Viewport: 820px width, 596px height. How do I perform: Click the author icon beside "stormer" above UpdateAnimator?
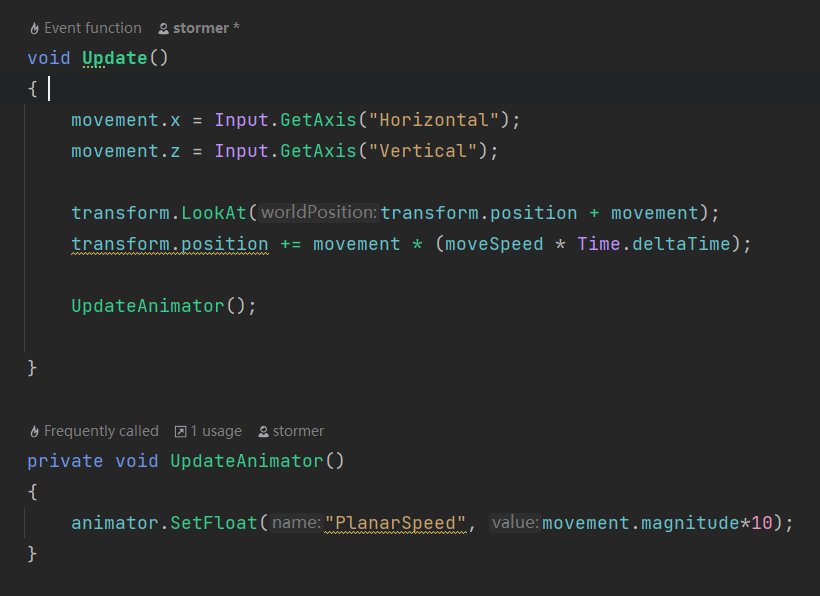pyautogui.click(x=262, y=431)
